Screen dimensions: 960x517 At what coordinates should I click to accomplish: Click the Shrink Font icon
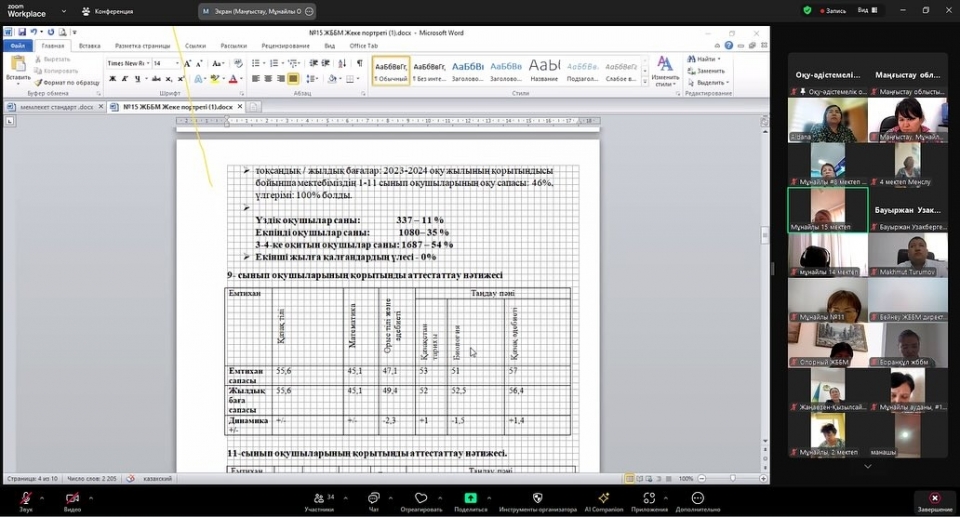click(199, 63)
